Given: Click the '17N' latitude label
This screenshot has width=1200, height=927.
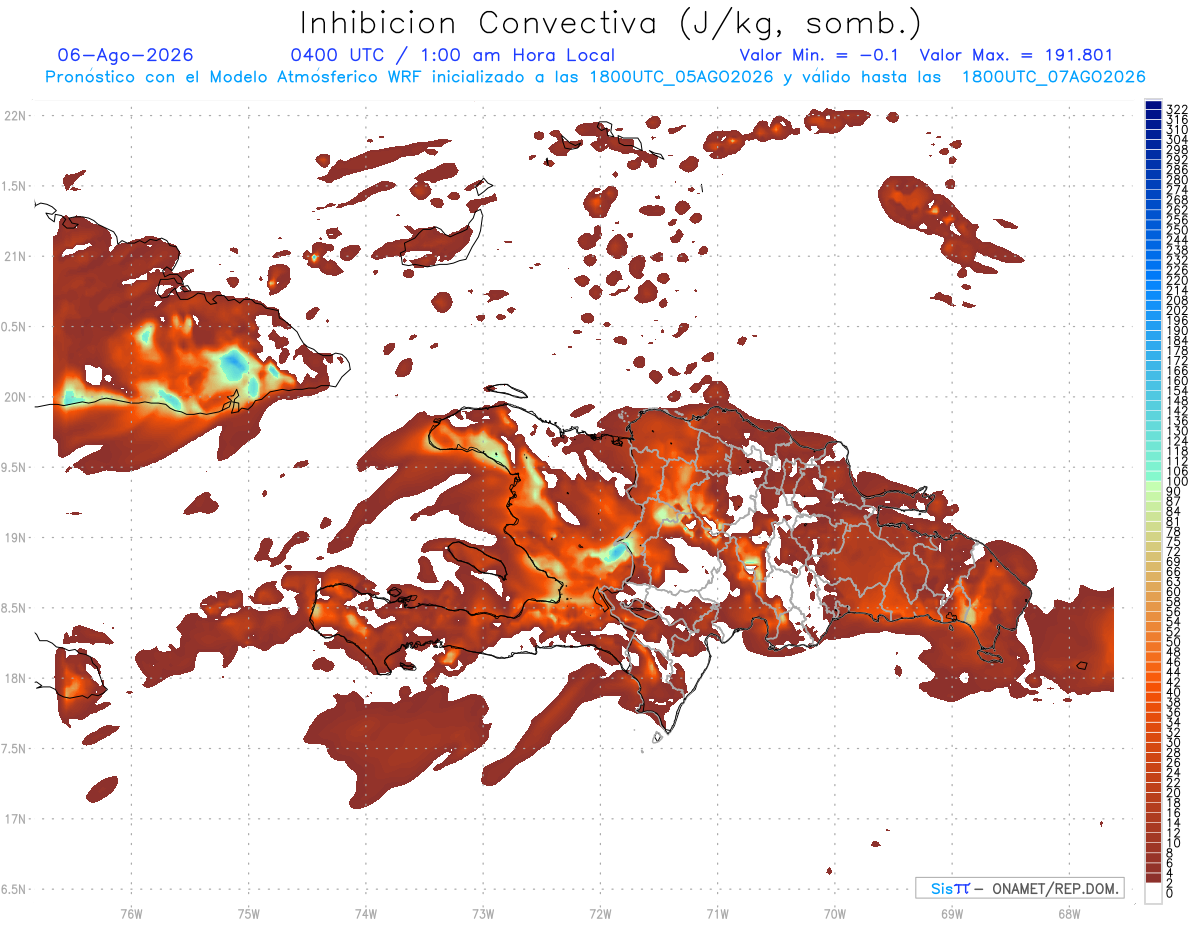Looking at the screenshot, I should coord(16,818).
